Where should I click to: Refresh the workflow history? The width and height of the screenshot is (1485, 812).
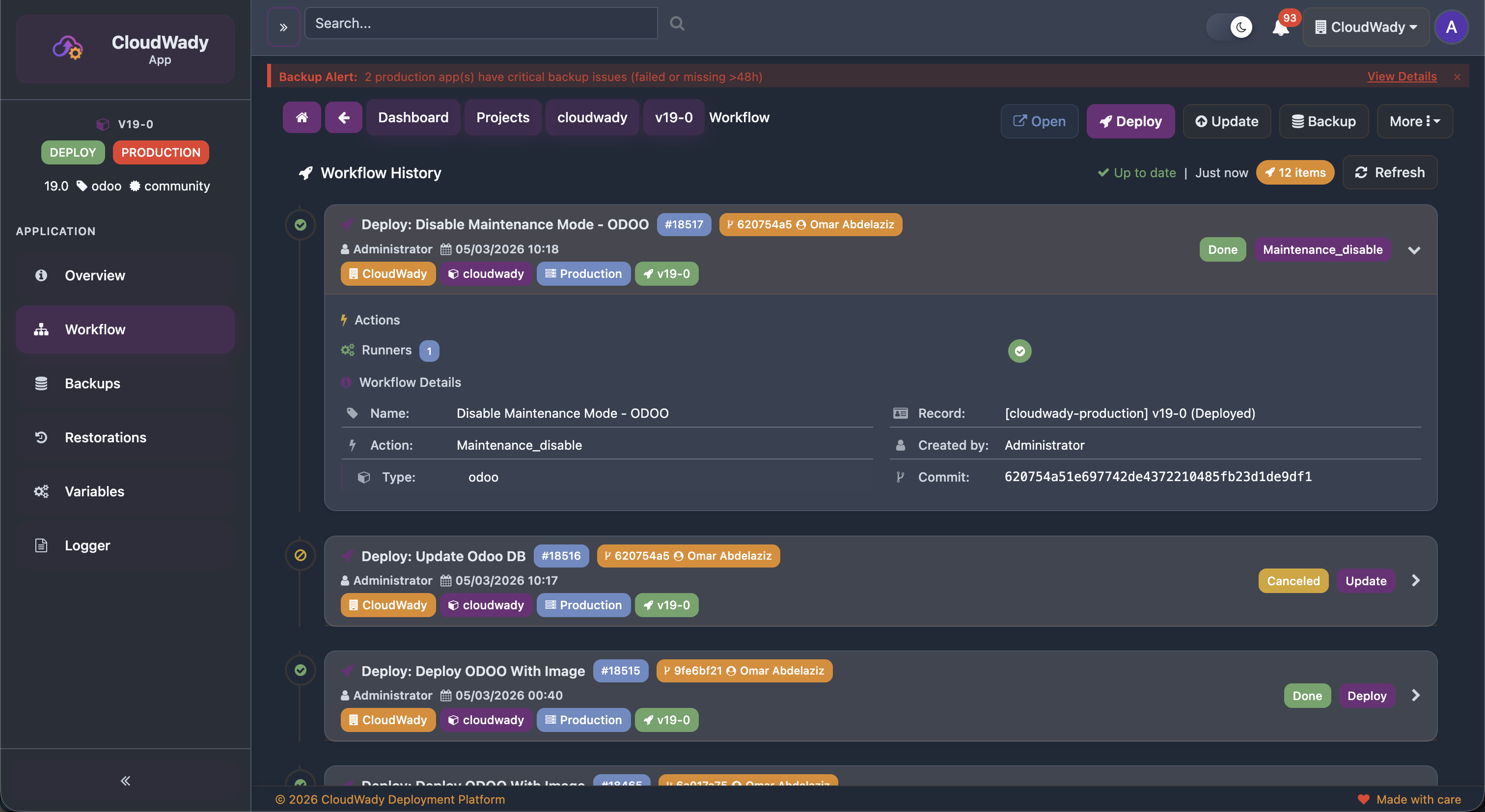[x=1390, y=172]
